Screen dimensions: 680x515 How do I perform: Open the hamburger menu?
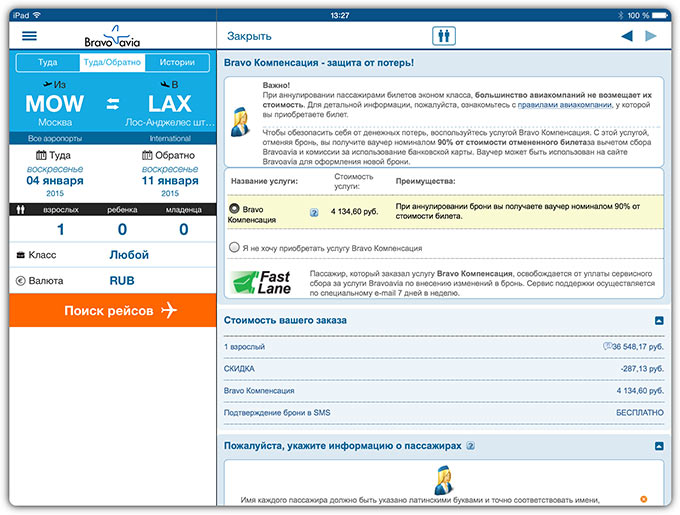(x=29, y=36)
